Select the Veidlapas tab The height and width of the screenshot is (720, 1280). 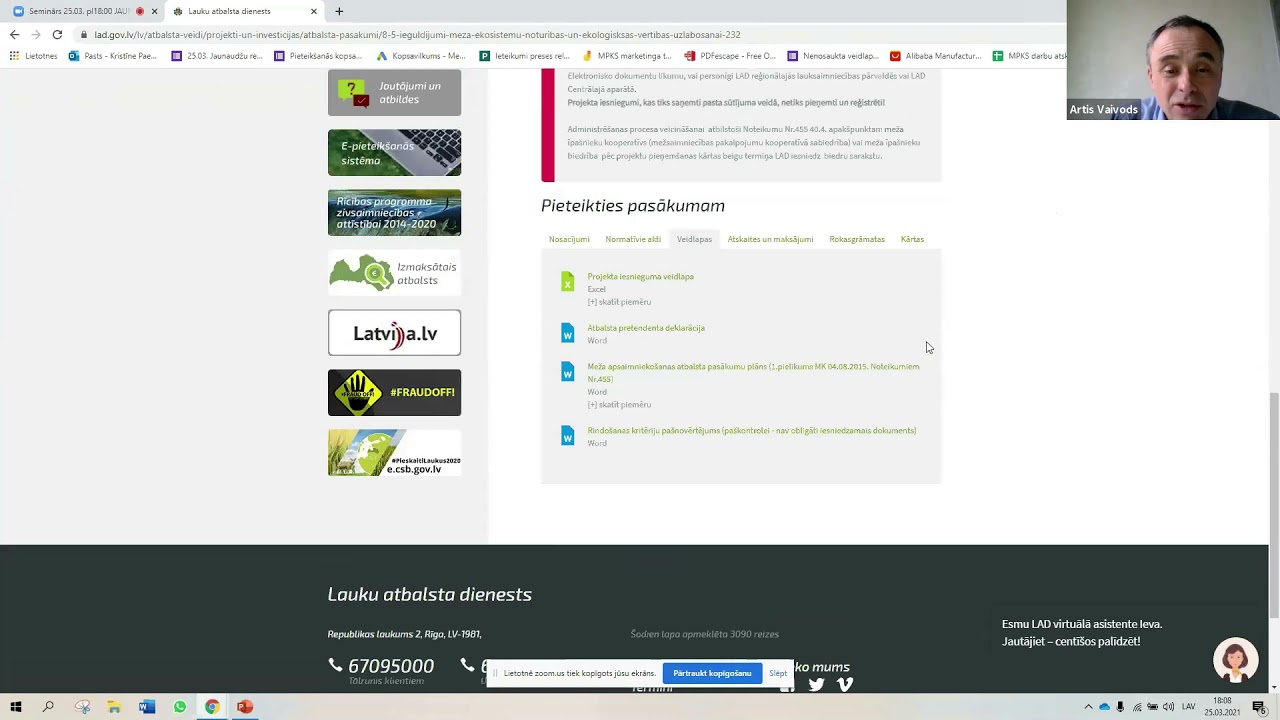tap(694, 239)
